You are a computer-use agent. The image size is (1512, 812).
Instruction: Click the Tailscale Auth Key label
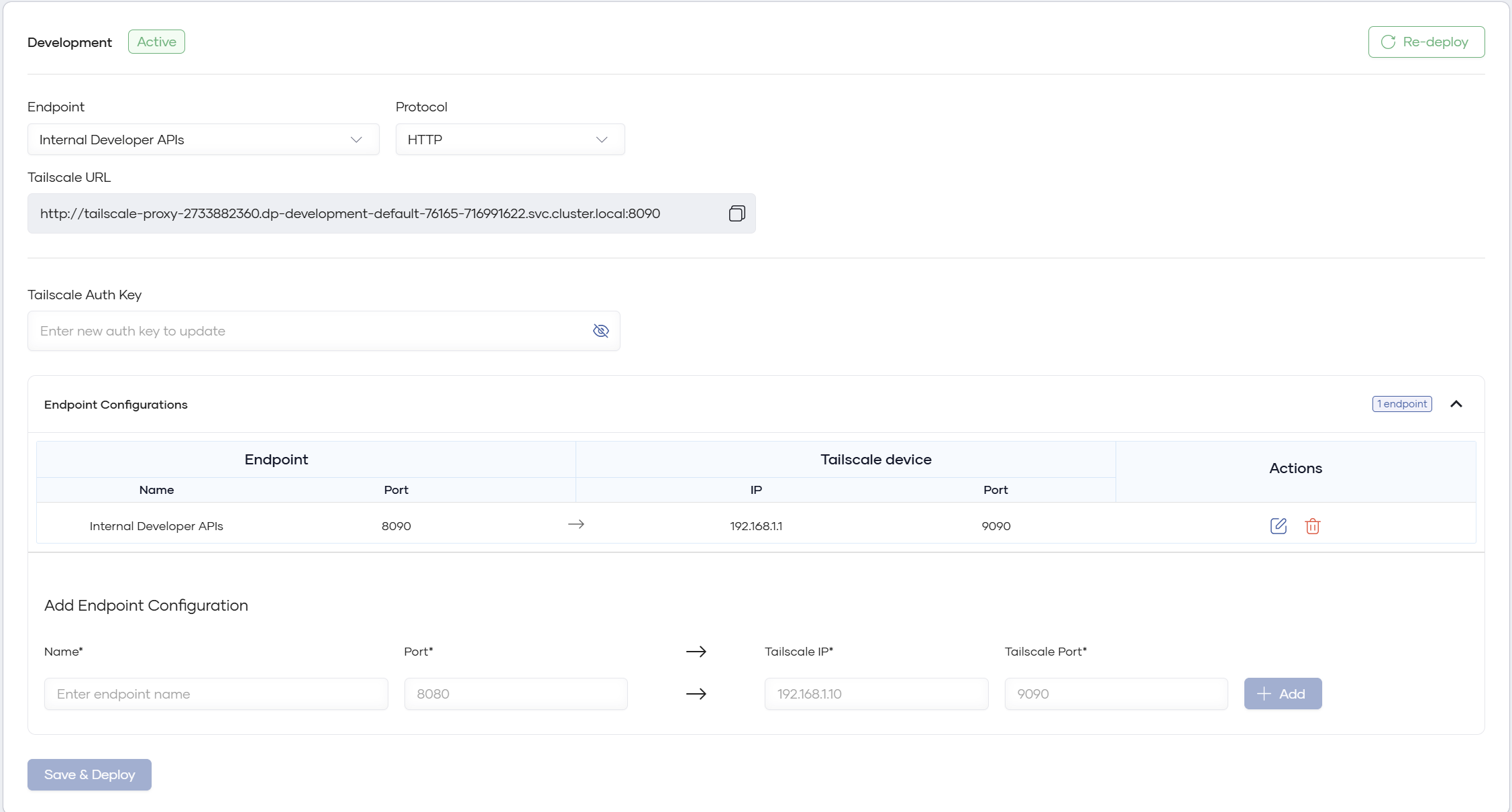pos(85,295)
